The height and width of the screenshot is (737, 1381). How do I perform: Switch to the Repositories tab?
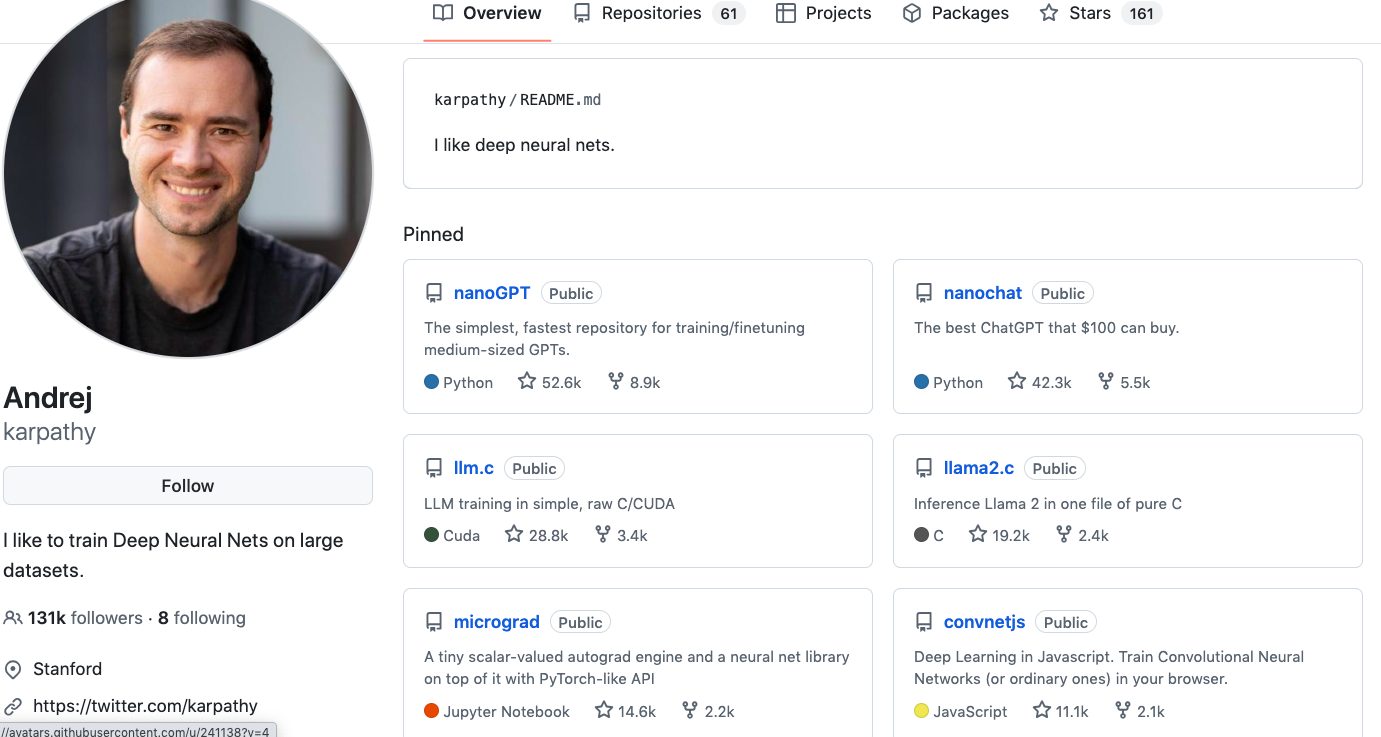651,13
